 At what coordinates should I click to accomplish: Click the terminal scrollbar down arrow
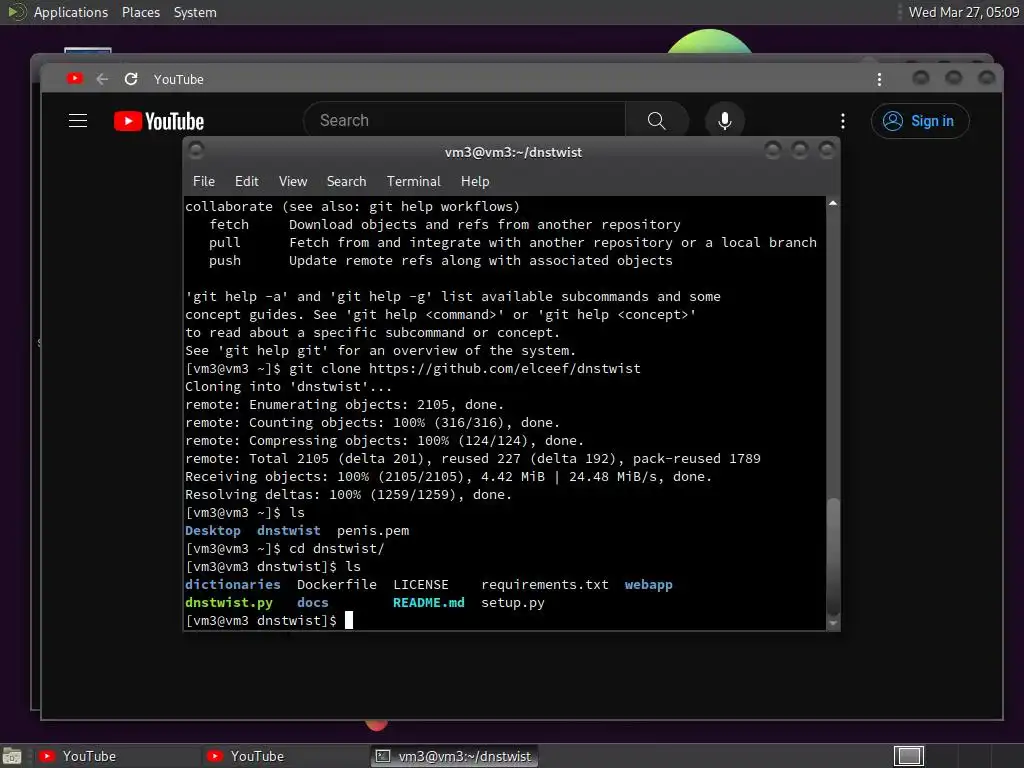[833, 624]
